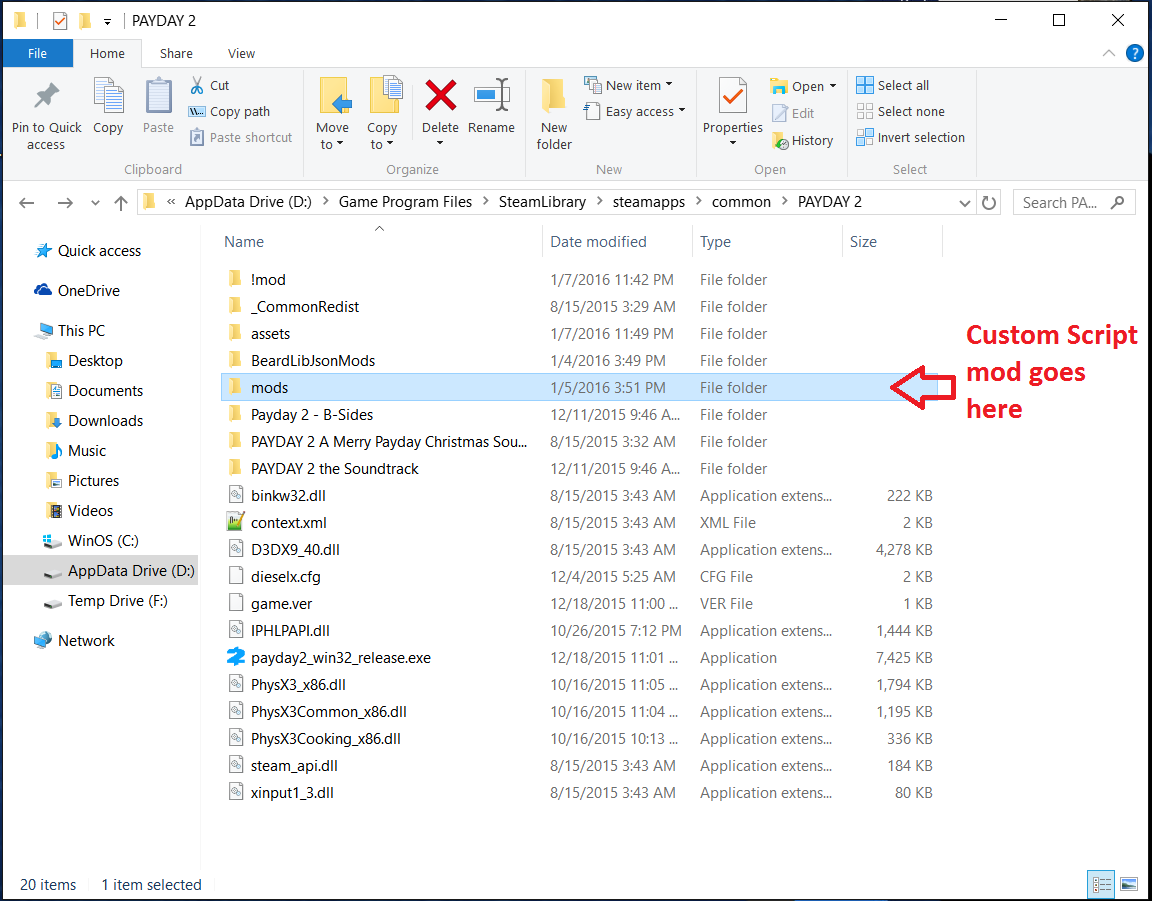Open Copy to menu
This screenshot has height=901, width=1152.
(382, 114)
